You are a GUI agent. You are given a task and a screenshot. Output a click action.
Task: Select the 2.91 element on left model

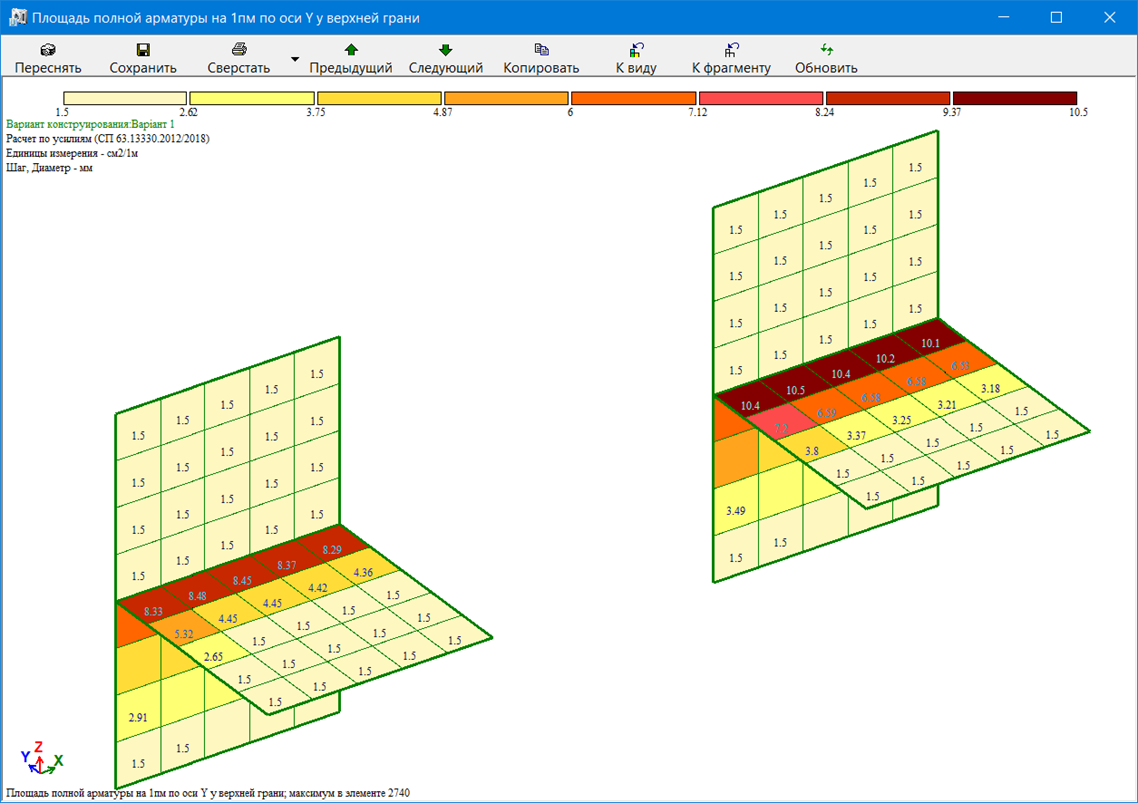click(138, 717)
